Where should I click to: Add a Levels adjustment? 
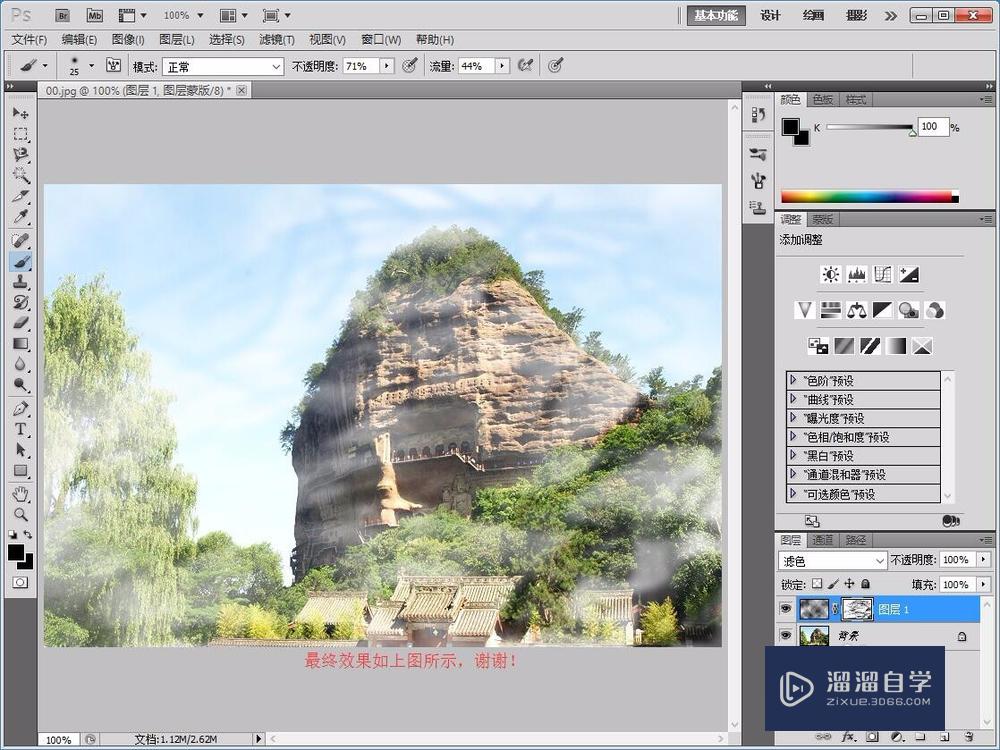(x=857, y=275)
